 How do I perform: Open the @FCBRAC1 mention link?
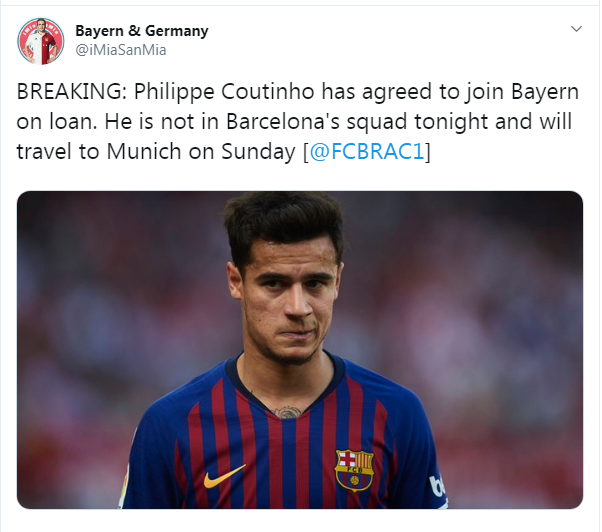367,152
